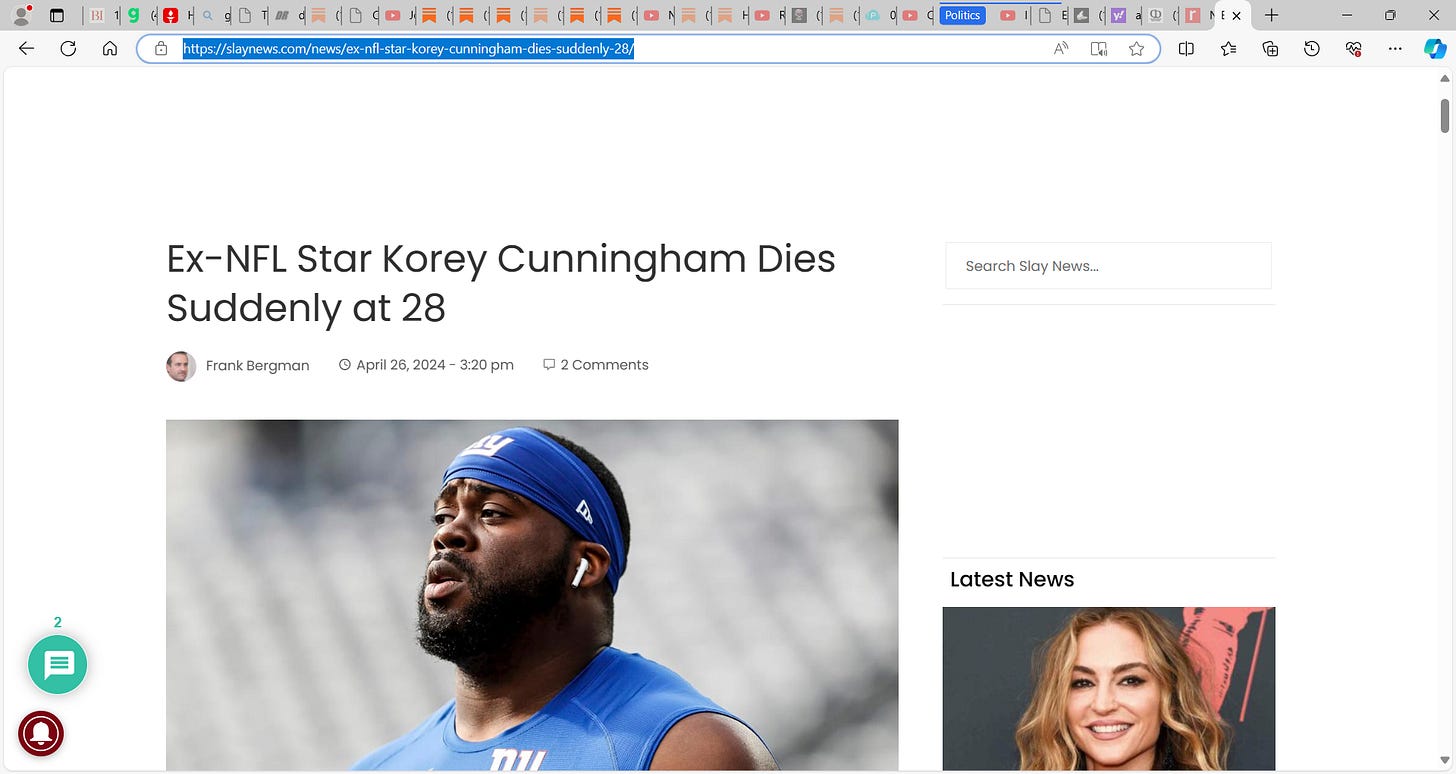Viewport: 1456px width, 774px height.
Task: Reload the page with the refresh icon
Action: point(68,48)
